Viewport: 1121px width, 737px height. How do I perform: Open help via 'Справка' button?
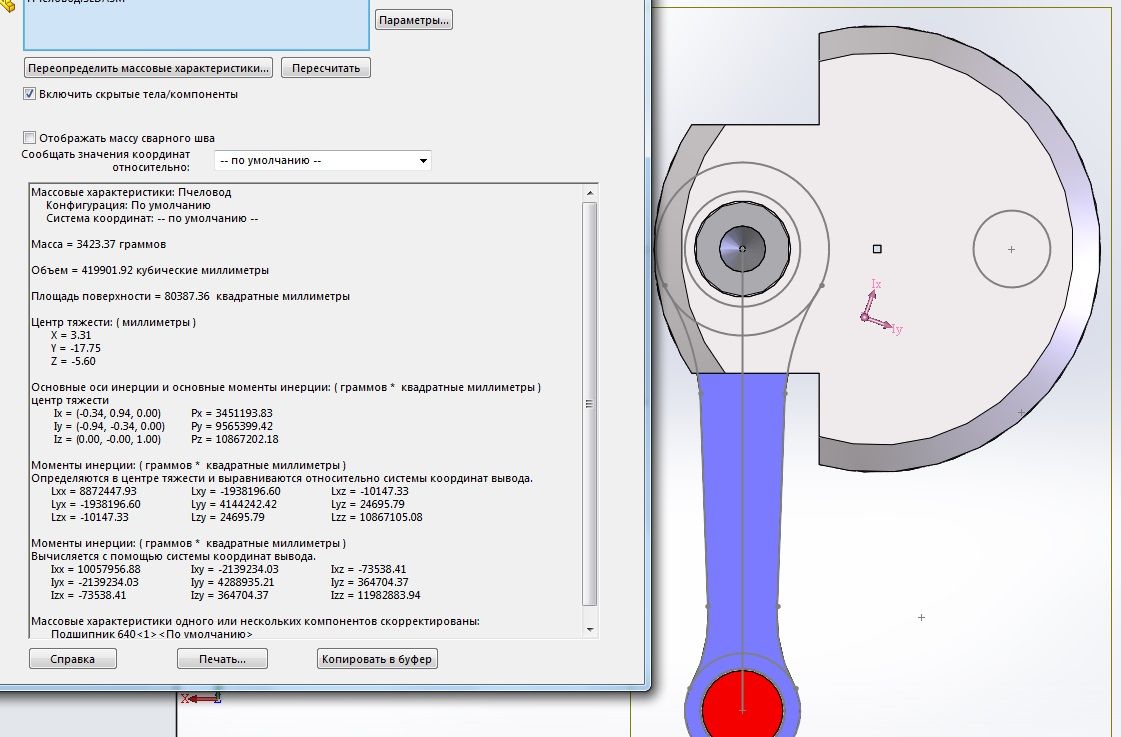[73, 659]
